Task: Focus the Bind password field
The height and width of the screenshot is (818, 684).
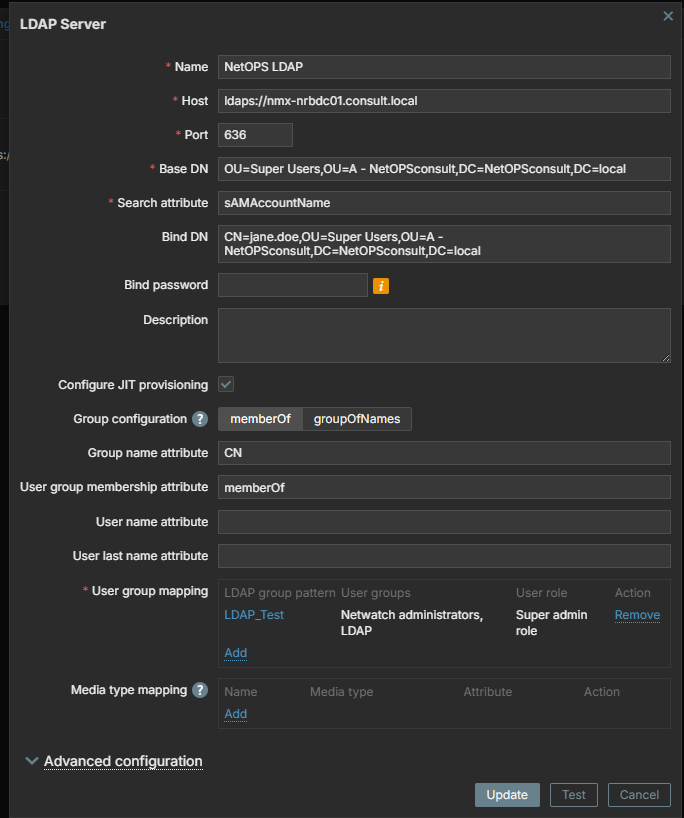Action: pos(293,285)
